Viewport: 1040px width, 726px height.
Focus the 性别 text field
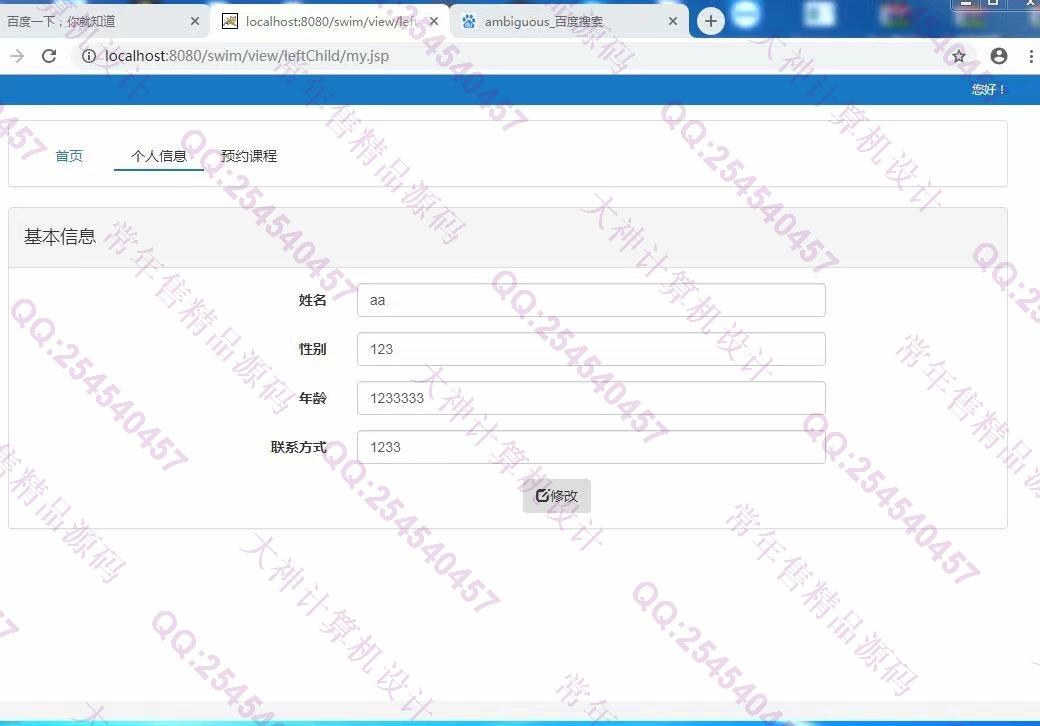[x=591, y=349]
